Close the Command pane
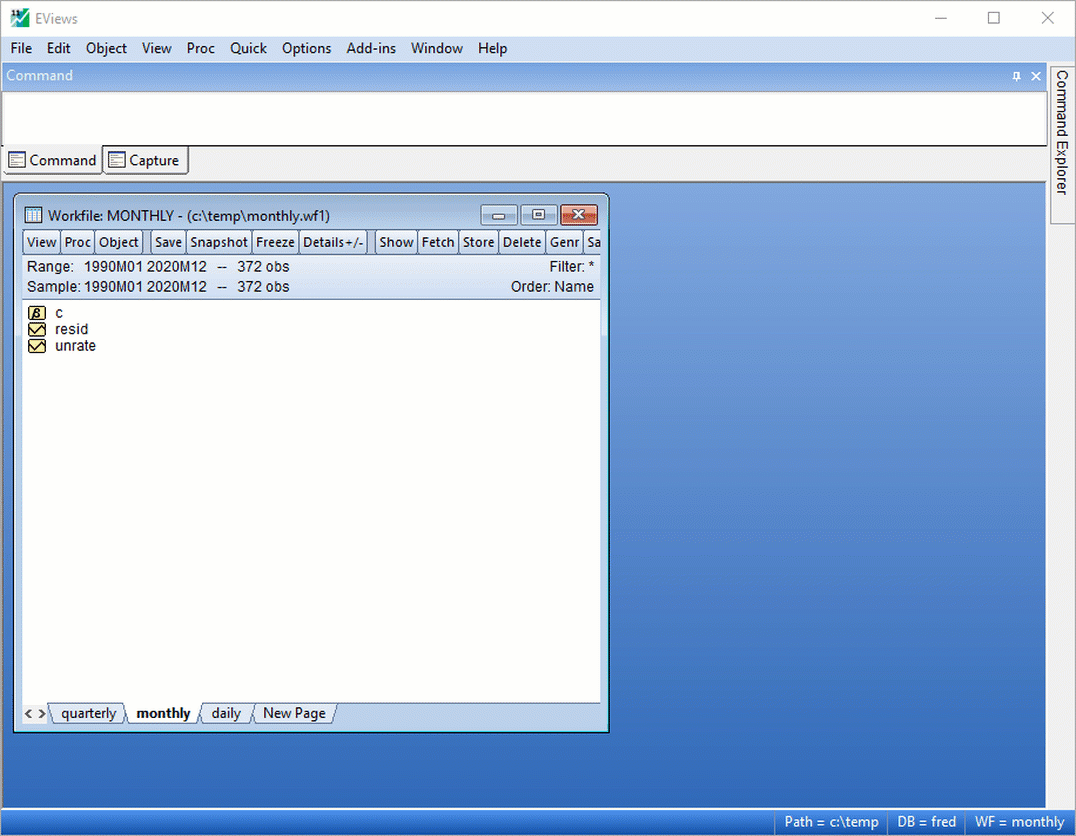Screen dimensions: 1076x836 (1036, 76)
